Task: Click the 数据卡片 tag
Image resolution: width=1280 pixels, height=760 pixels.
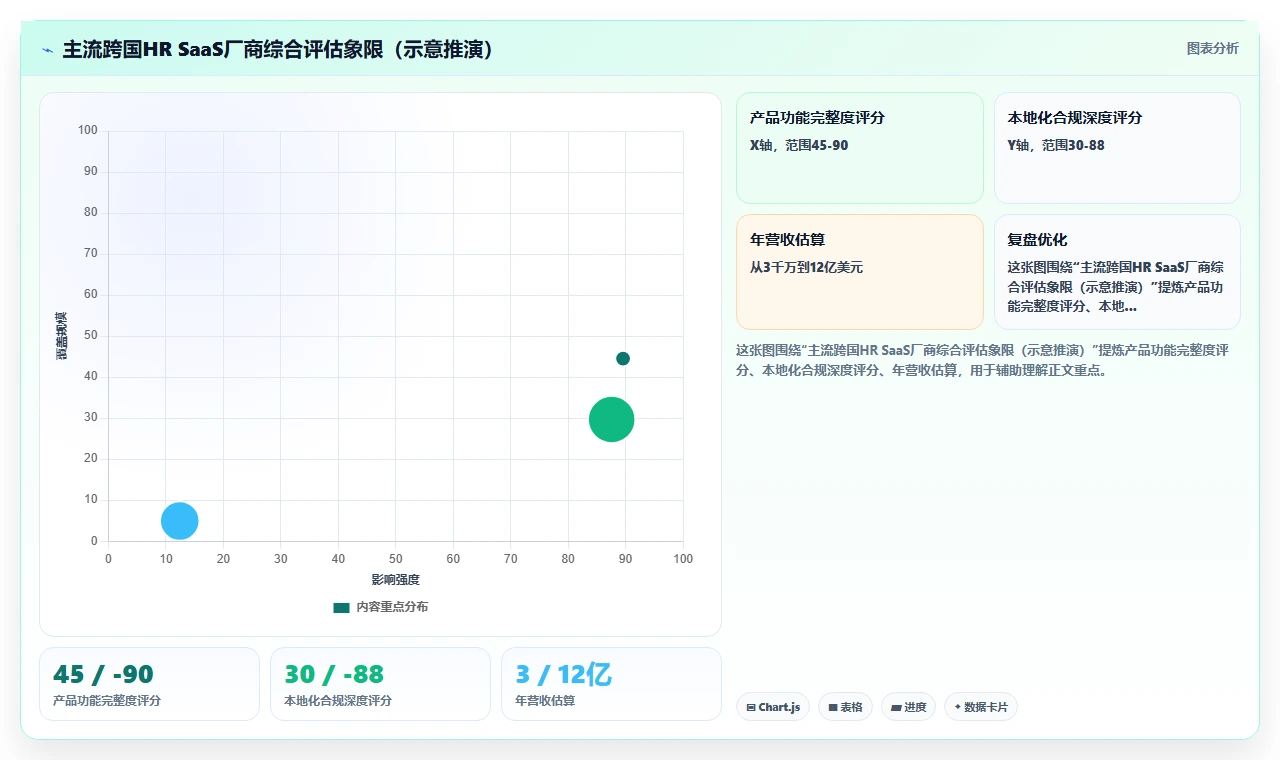Action: click(x=981, y=707)
